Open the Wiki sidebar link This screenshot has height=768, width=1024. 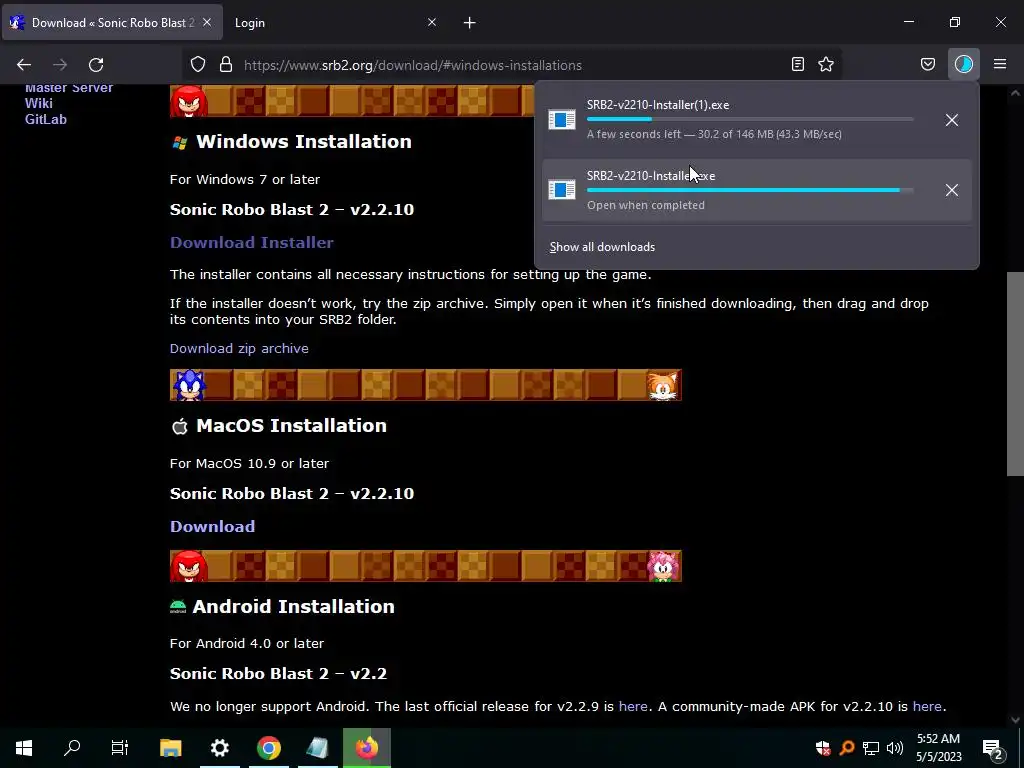coord(39,103)
